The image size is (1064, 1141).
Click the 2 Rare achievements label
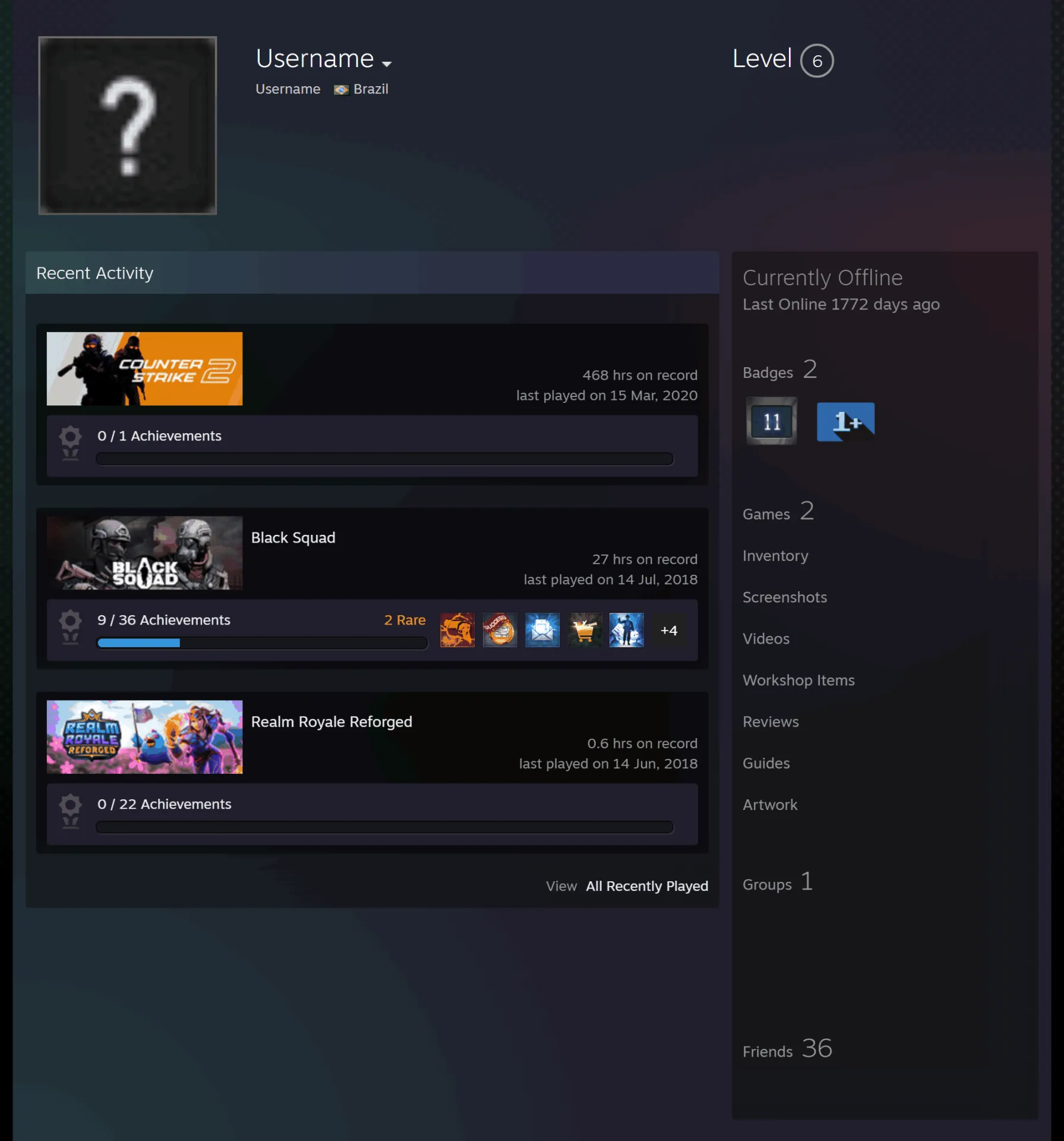405,620
